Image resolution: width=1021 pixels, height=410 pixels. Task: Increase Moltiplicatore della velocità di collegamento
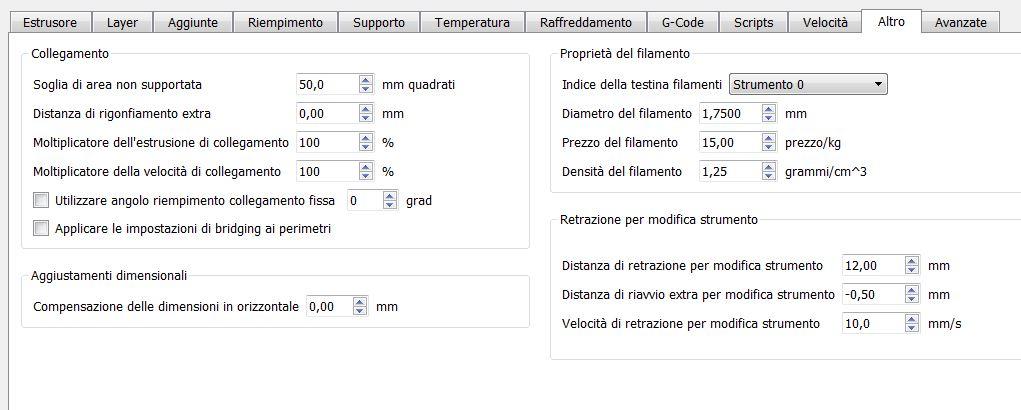366,167
